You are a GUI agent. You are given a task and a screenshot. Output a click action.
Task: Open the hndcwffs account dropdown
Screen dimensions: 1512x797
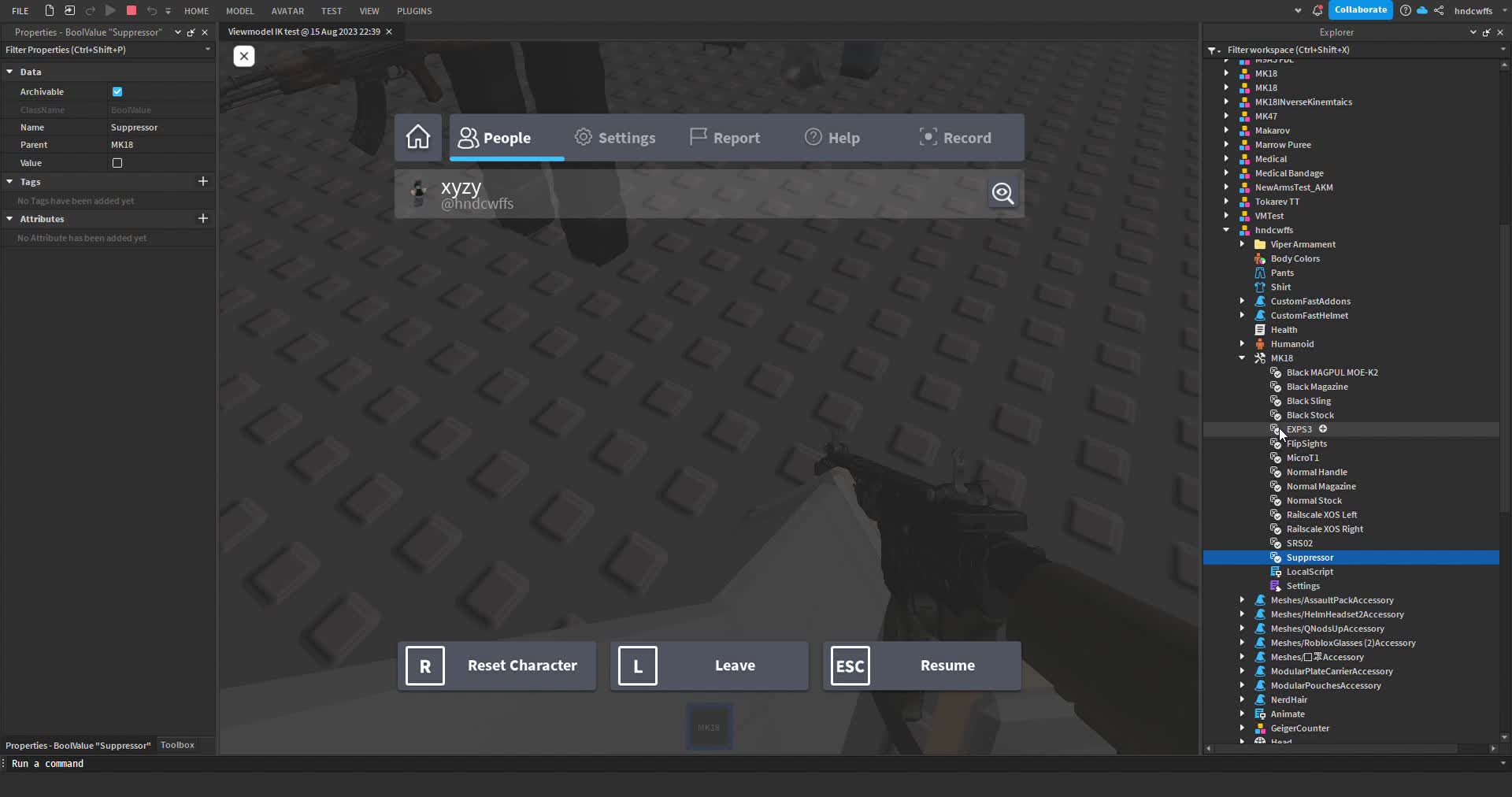1503,10
